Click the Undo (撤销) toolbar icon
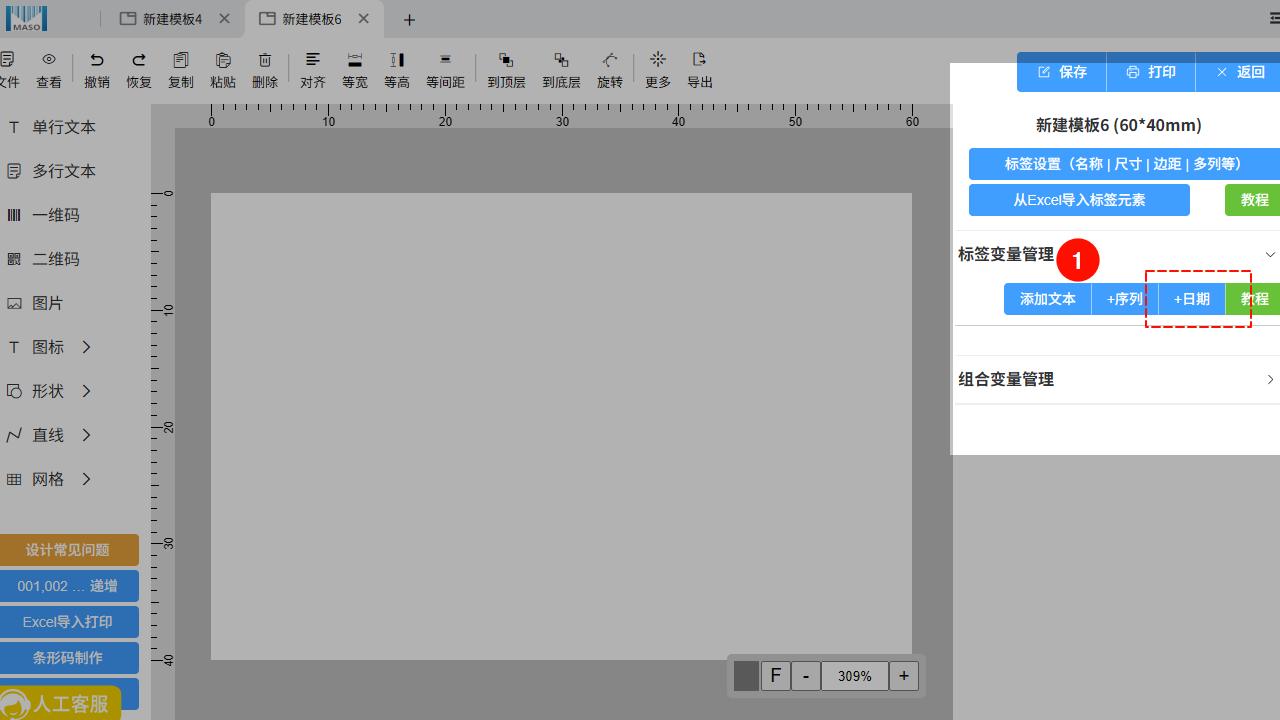The width and height of the screenshot is (1280, 720). tap(97, 61)
